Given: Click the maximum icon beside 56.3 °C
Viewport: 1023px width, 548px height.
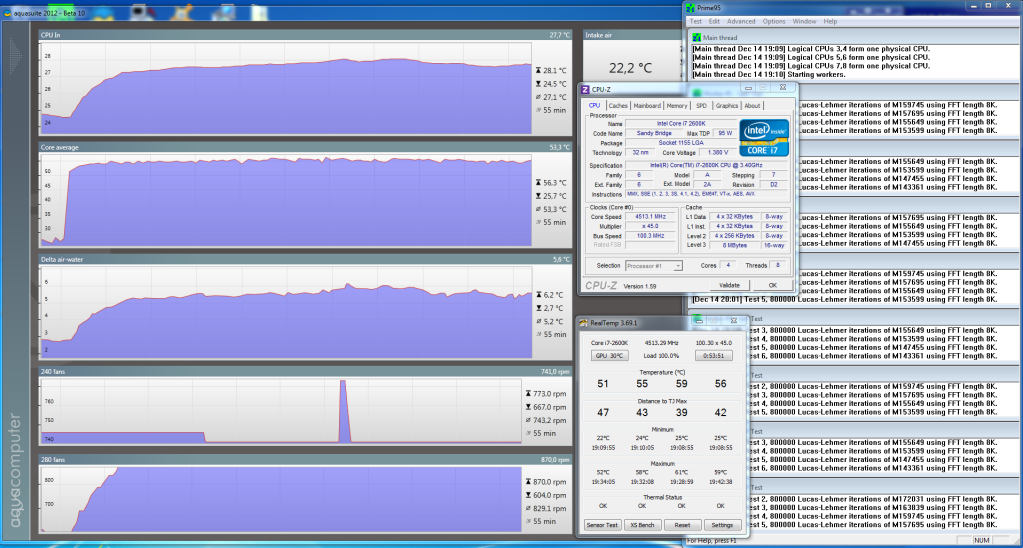Looking at the screenshot, I should [x=538, y=183].
